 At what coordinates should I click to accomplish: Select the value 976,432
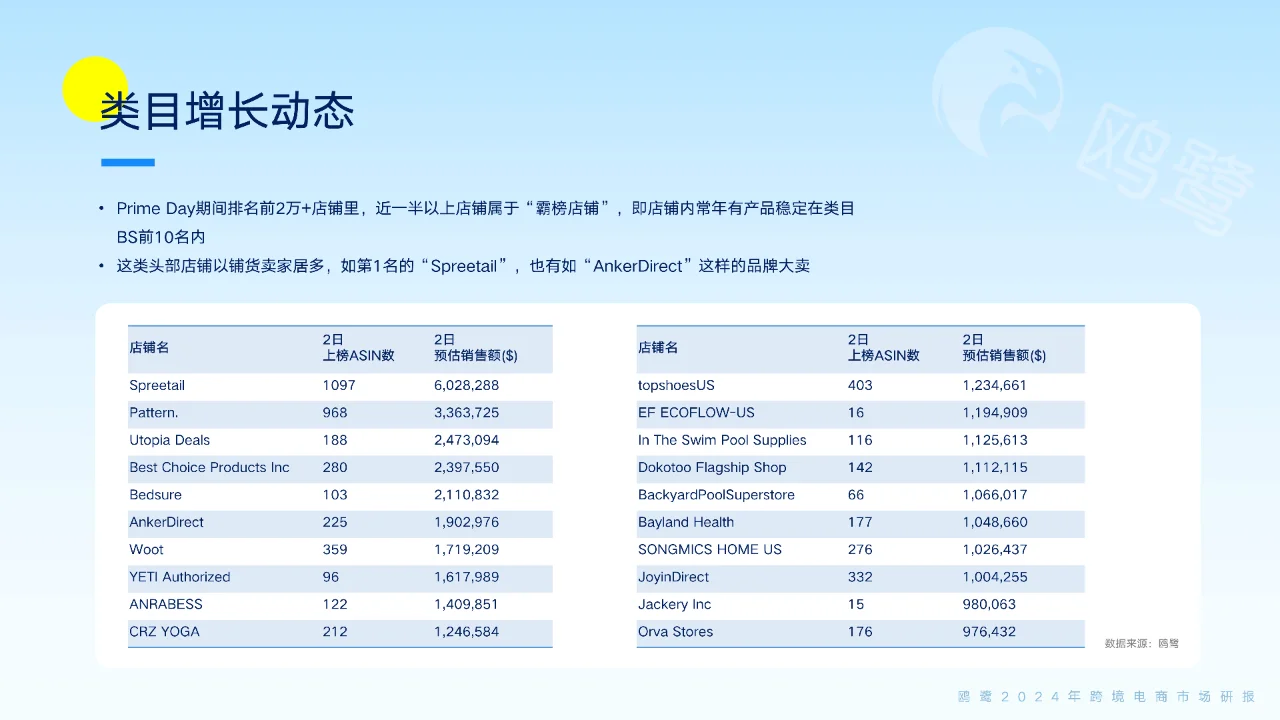990,631
